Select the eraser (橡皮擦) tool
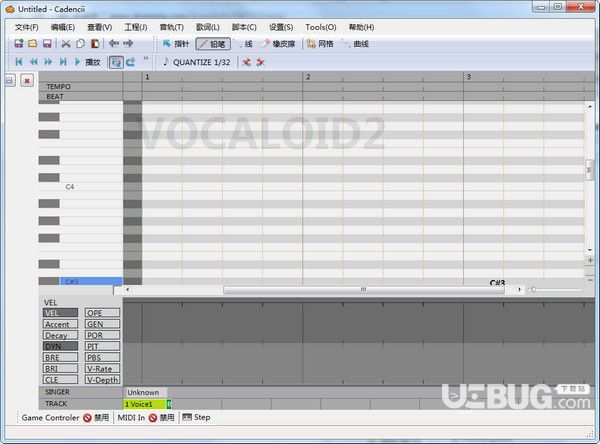Image resolution: width=600 pixels, height=444 pixels. [278, 44]
